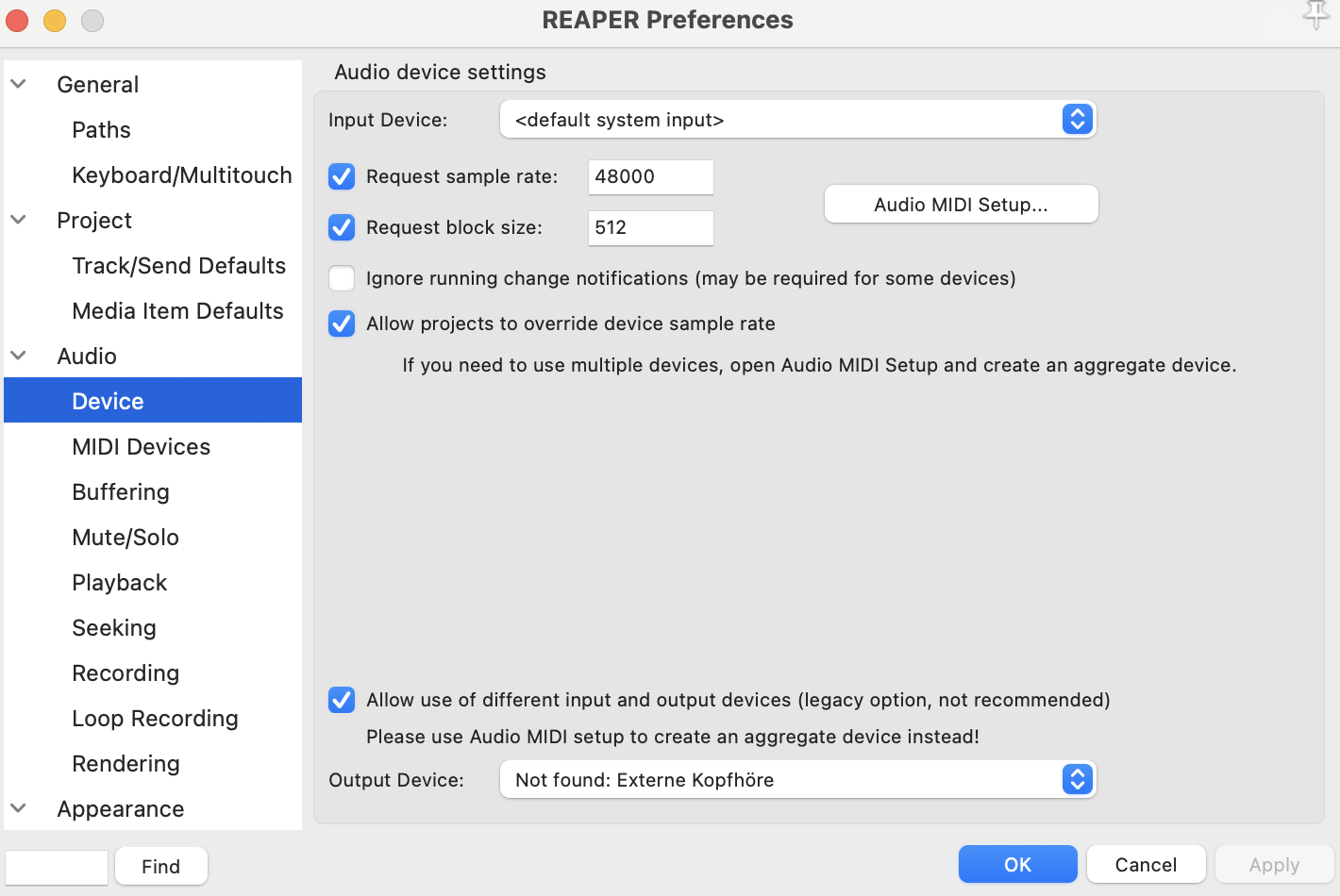Open Track/Send Defaults page
Image resolution: width=1340 pixels, height=896 pixels.
179,265
